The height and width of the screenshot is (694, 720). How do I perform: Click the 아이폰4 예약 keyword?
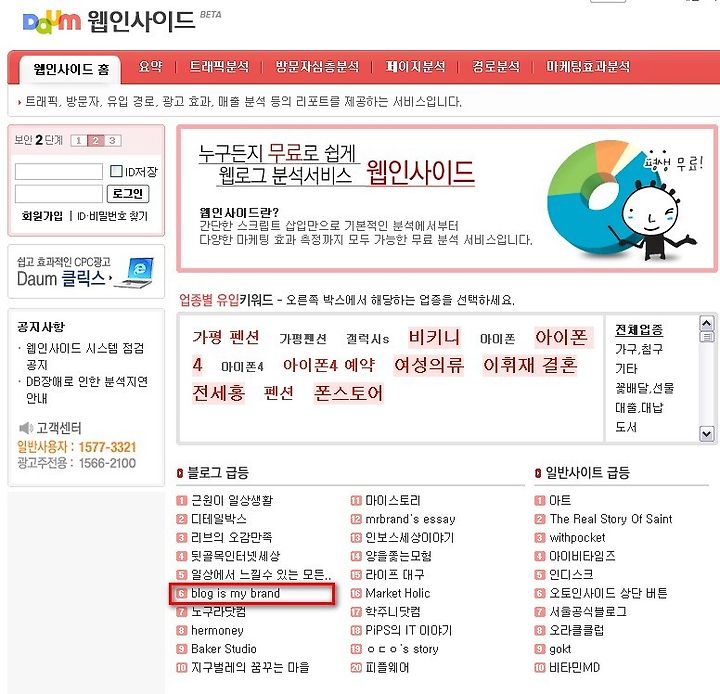(329, 366)
